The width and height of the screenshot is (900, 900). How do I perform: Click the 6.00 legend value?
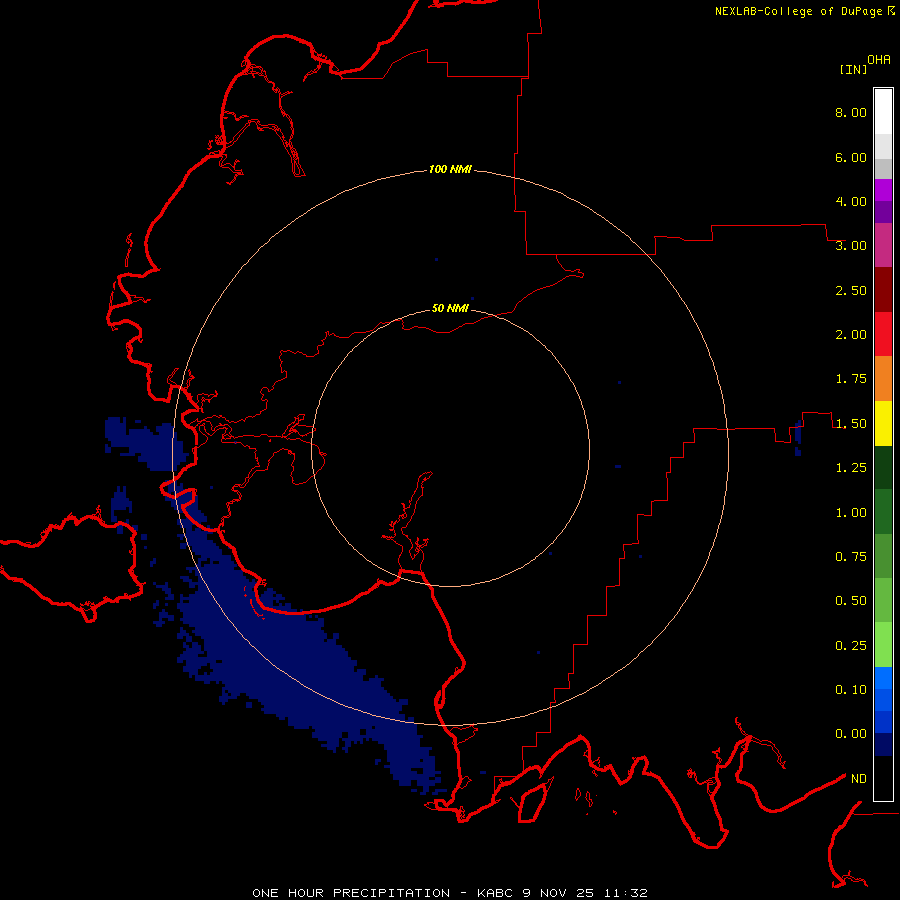[x=851, y=157]
